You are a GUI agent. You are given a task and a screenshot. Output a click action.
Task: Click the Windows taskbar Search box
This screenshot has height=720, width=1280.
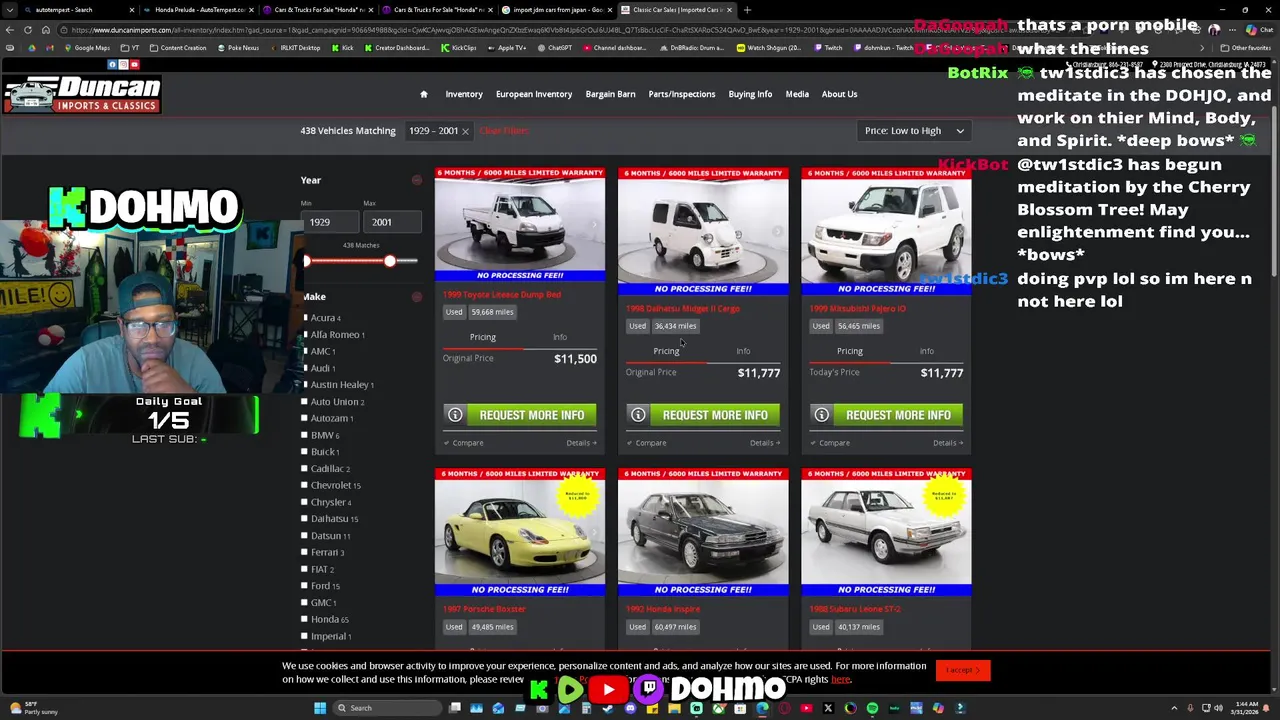point(385,708)
